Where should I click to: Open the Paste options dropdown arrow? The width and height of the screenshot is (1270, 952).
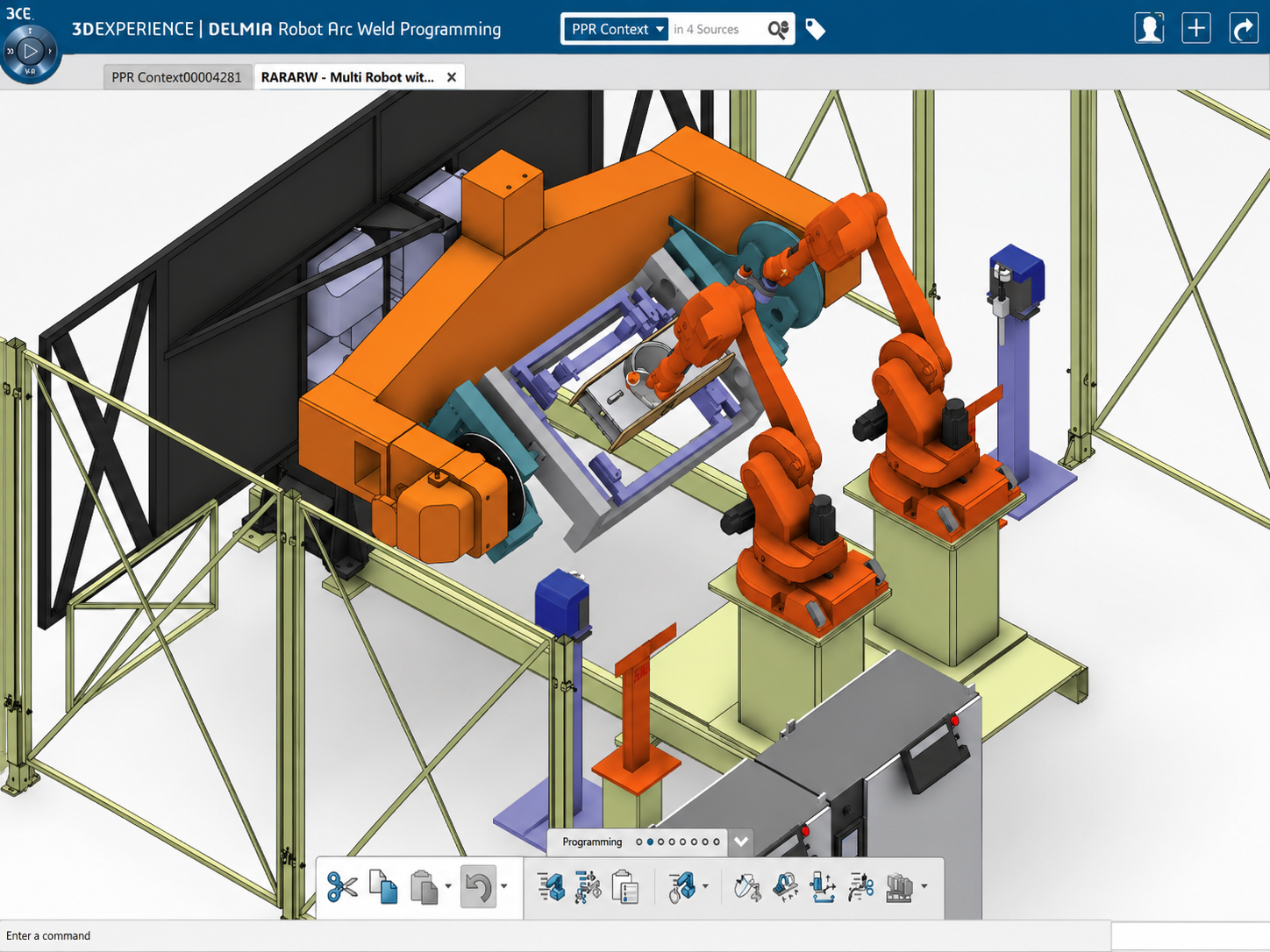(448, 887)
